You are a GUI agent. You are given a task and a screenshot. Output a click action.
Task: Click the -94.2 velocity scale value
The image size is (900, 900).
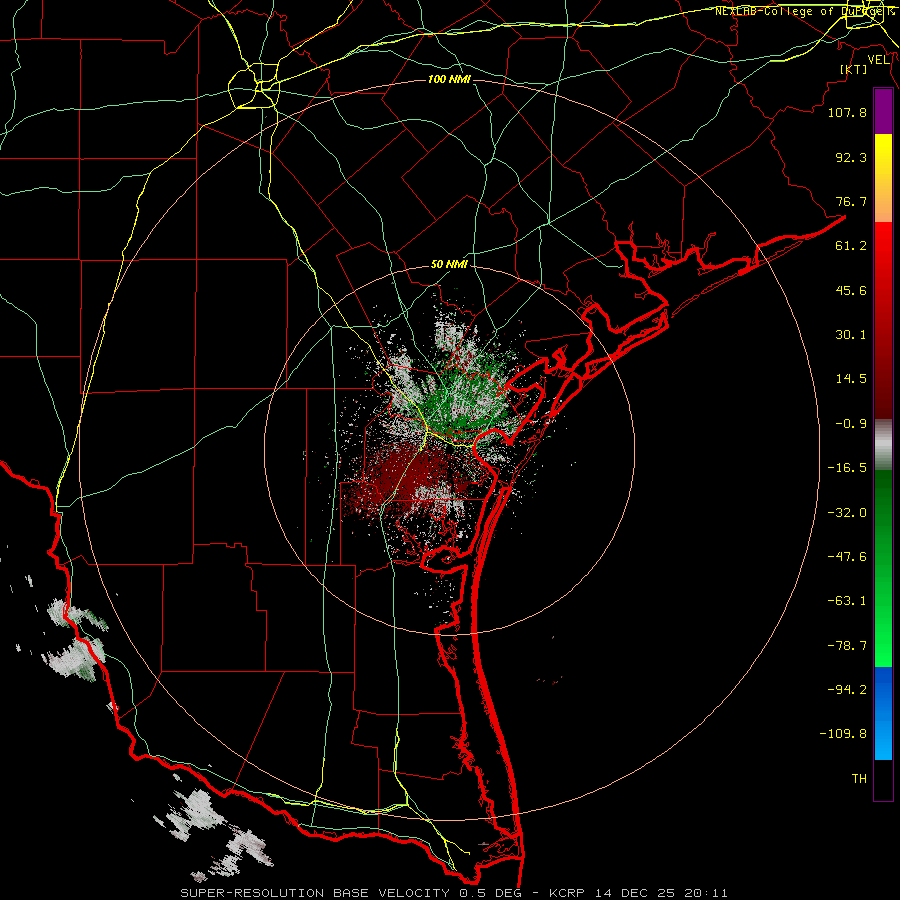(x=847, y=690)
